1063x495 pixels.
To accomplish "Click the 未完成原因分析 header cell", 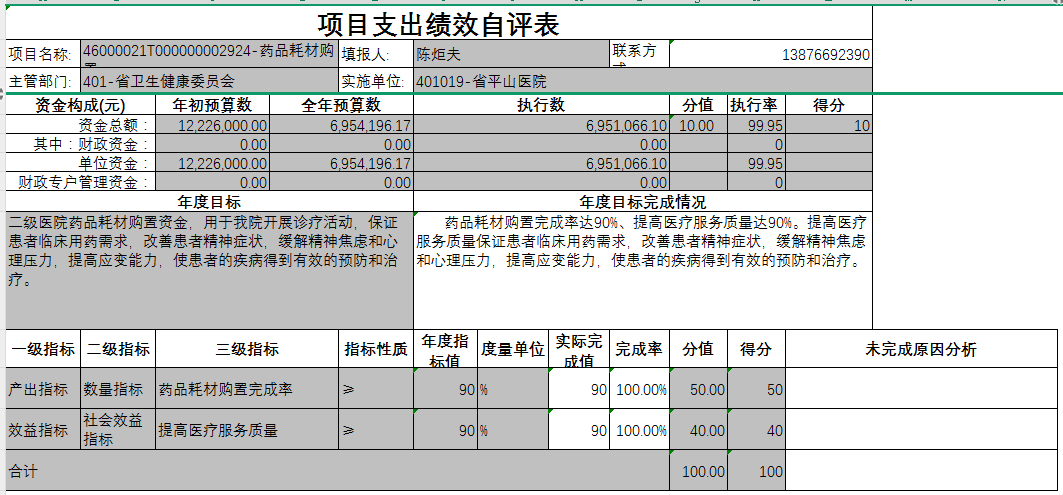I will point(920,349).
